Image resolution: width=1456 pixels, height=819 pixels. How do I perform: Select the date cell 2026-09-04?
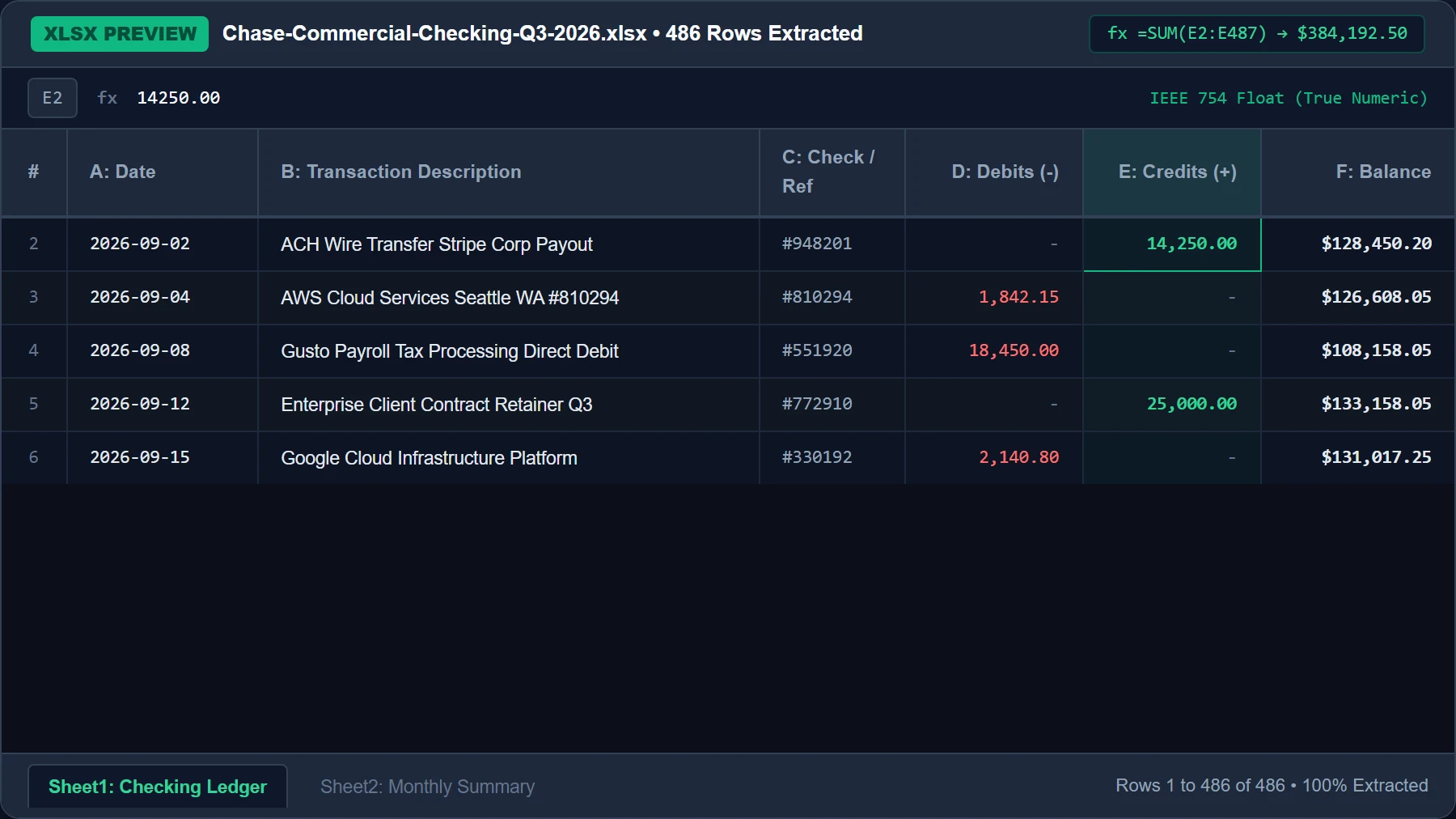coord(163,298)
